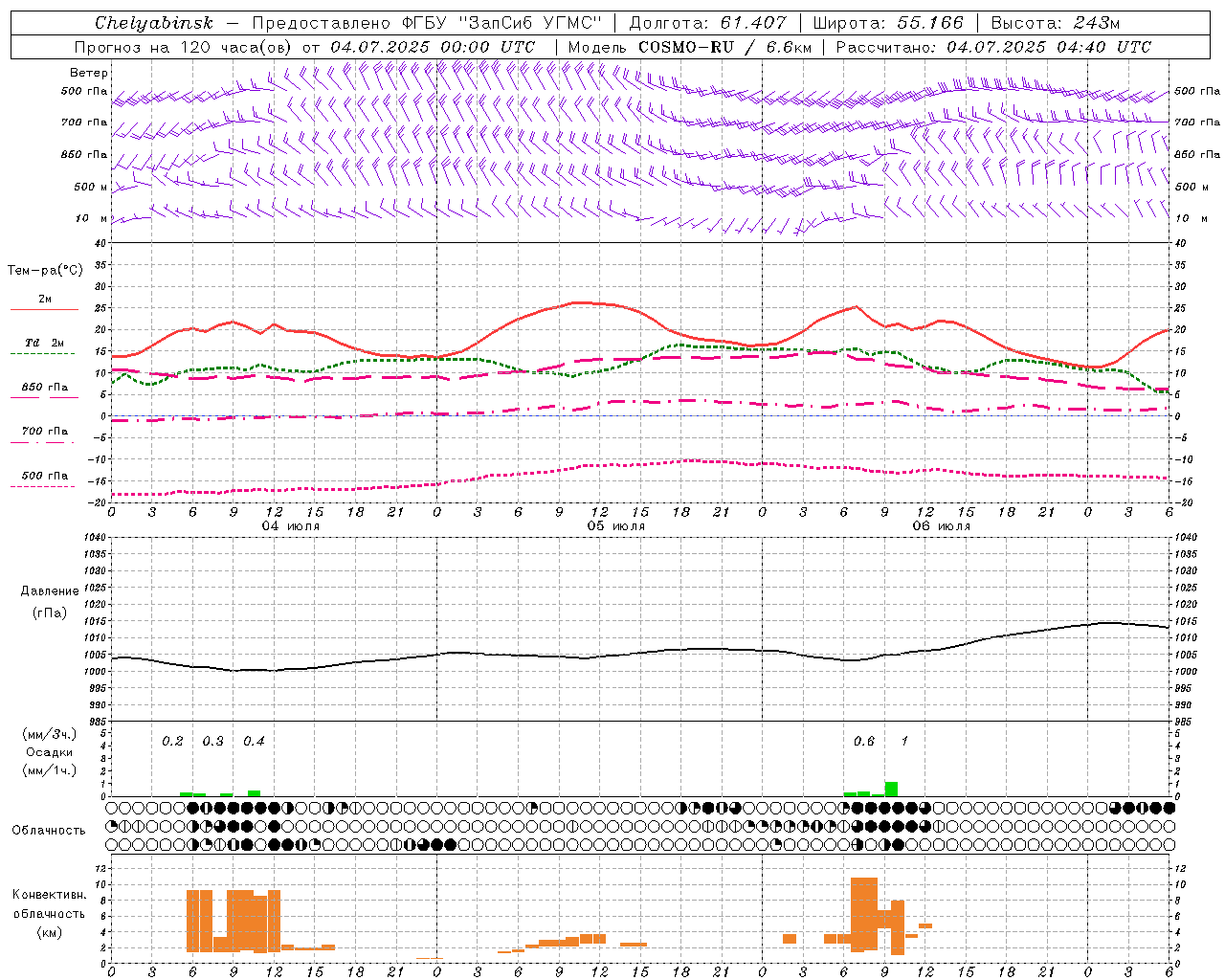Viewport: 1225px width, 980px height.
Task: Click the precipitation value "0.6"
Action: [x=863, y=742]
